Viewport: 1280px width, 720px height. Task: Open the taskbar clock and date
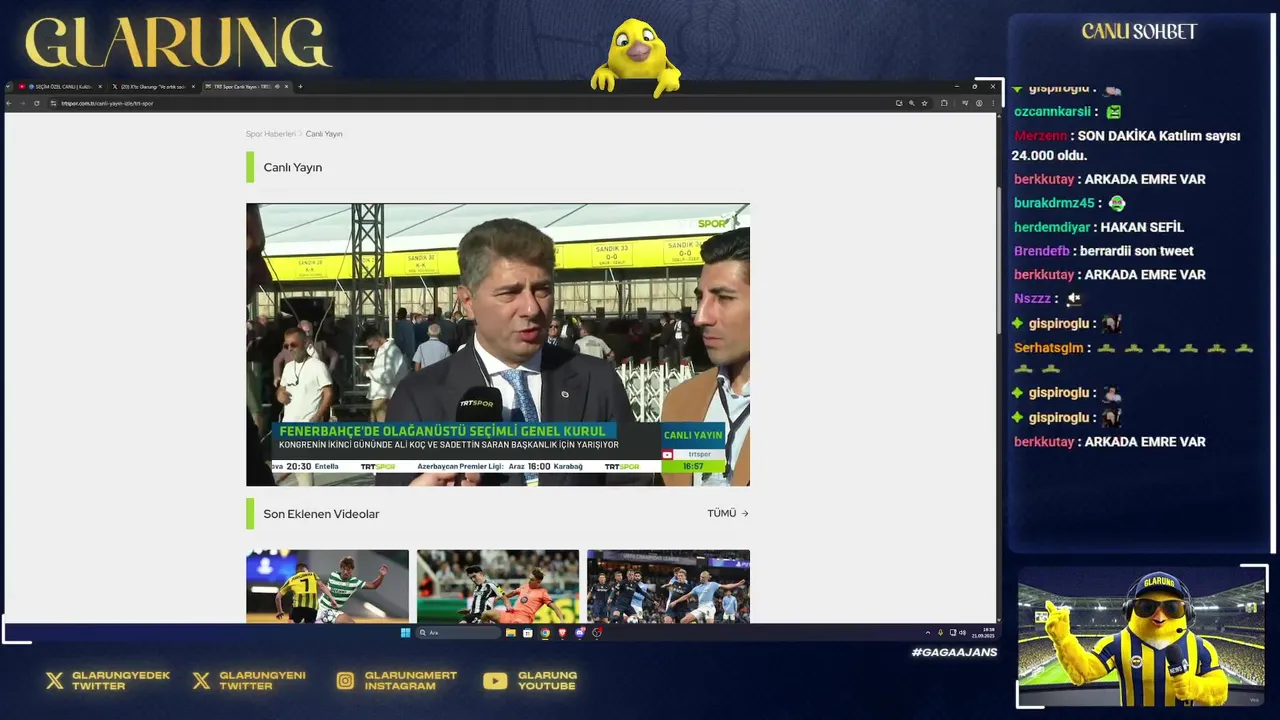coord(983,633)
